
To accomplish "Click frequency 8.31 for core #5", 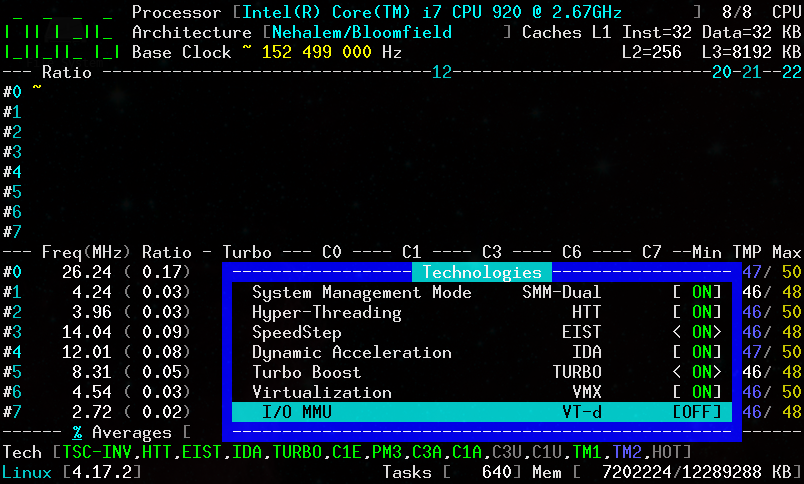I will pos(92,372).
